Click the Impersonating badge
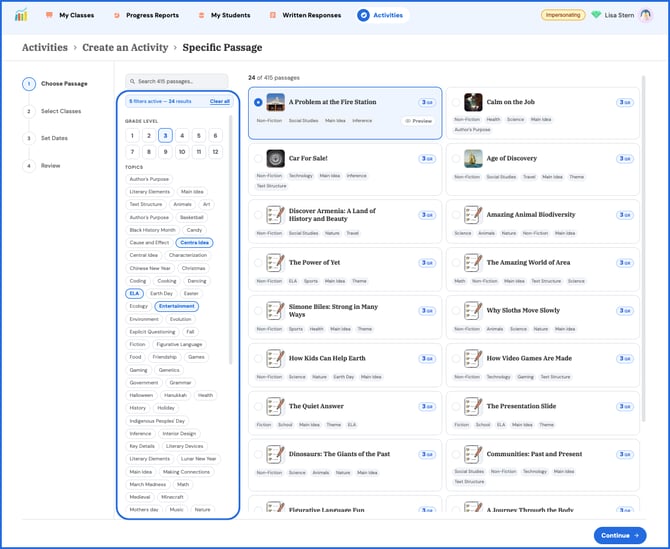This screenshot has width=670, height=549. [563, 15]
